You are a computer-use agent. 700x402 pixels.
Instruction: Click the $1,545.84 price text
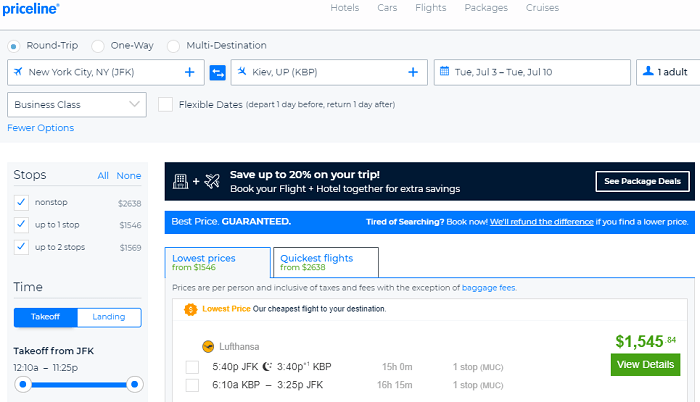click(646, 342)
